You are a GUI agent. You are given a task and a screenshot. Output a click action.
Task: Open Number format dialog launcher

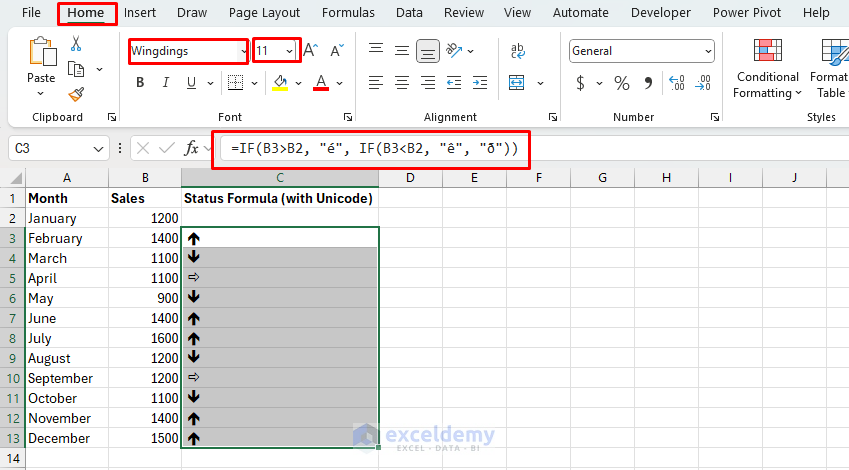[715, 117]
